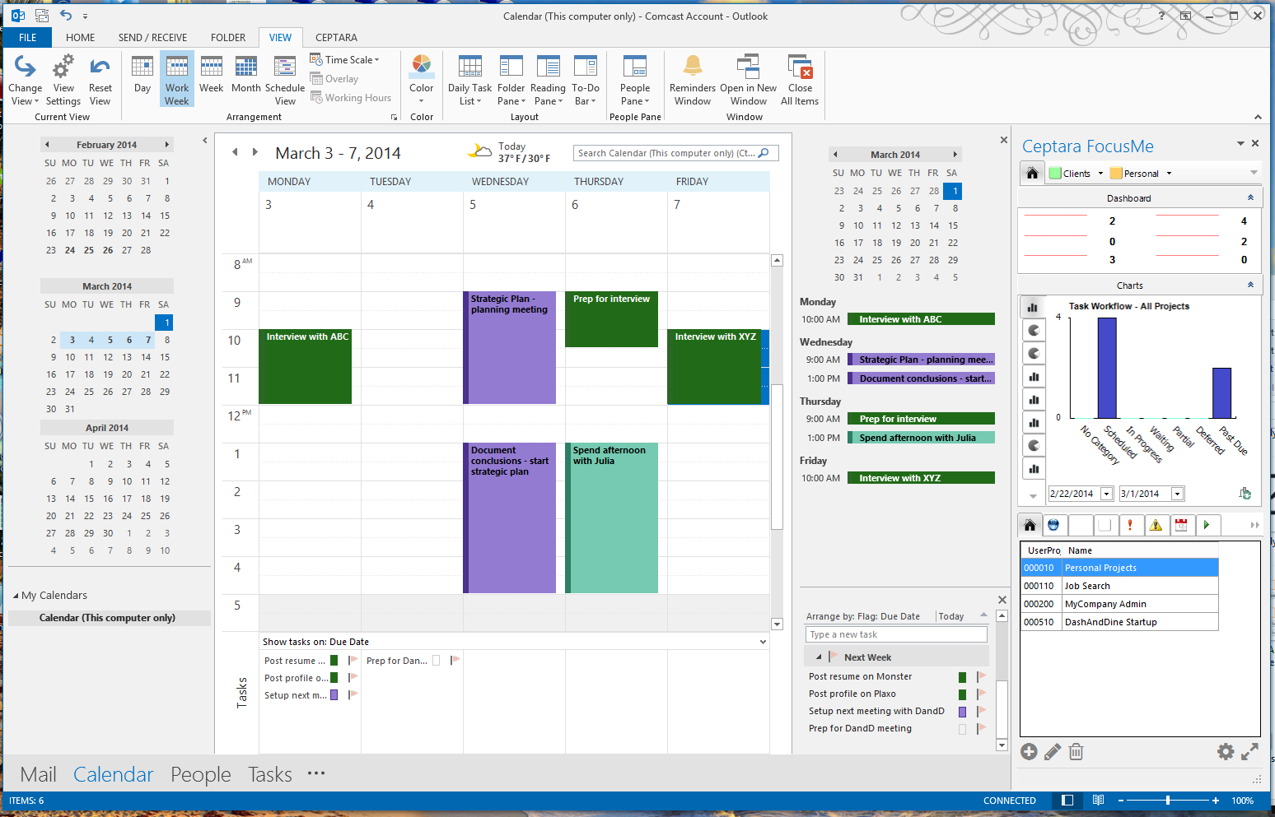This screenshot has height=817, width=1275.
Task: Select Calendar (This computer only) folder
Action: click(107, 618)
